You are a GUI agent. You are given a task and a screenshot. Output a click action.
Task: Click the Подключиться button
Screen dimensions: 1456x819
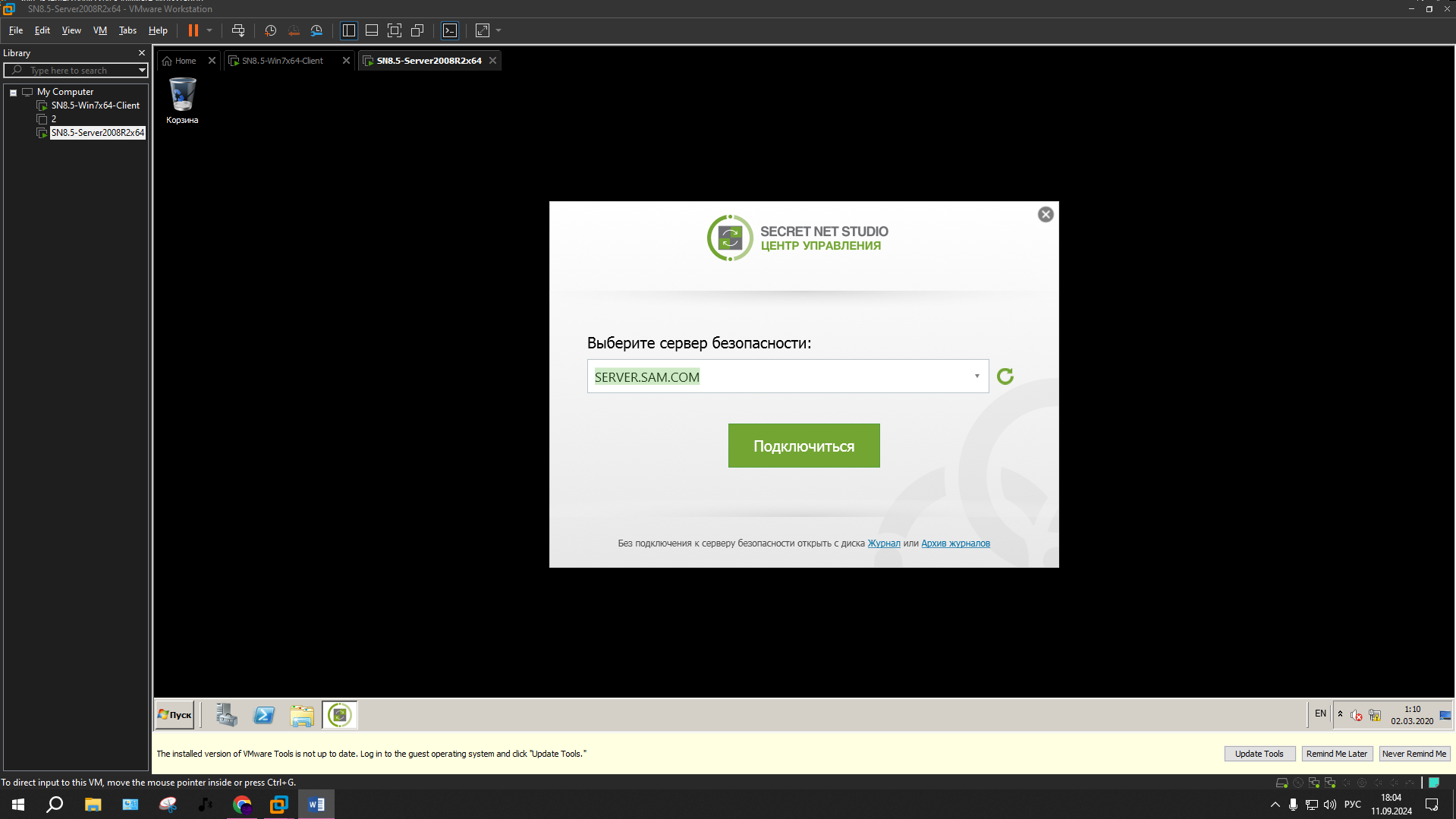(x=804, y=446)
